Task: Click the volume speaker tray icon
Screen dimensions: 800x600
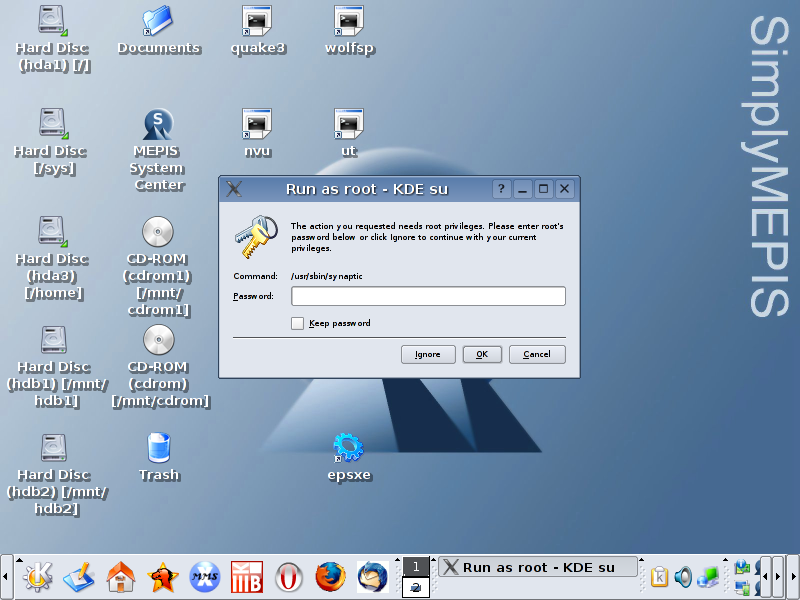Action: (x=684, y=576)
